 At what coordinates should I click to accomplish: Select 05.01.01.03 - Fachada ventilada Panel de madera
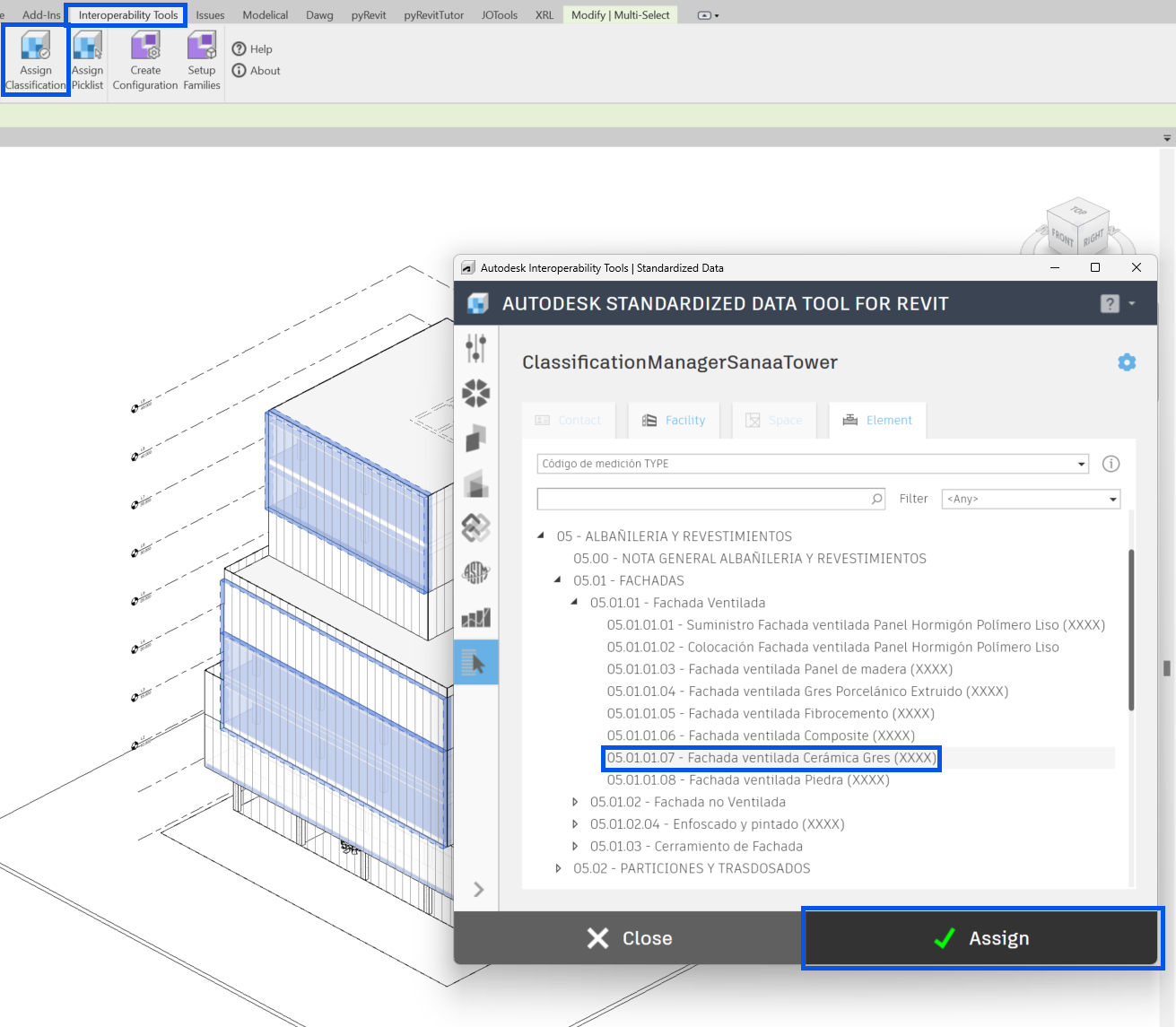point(780,669)
